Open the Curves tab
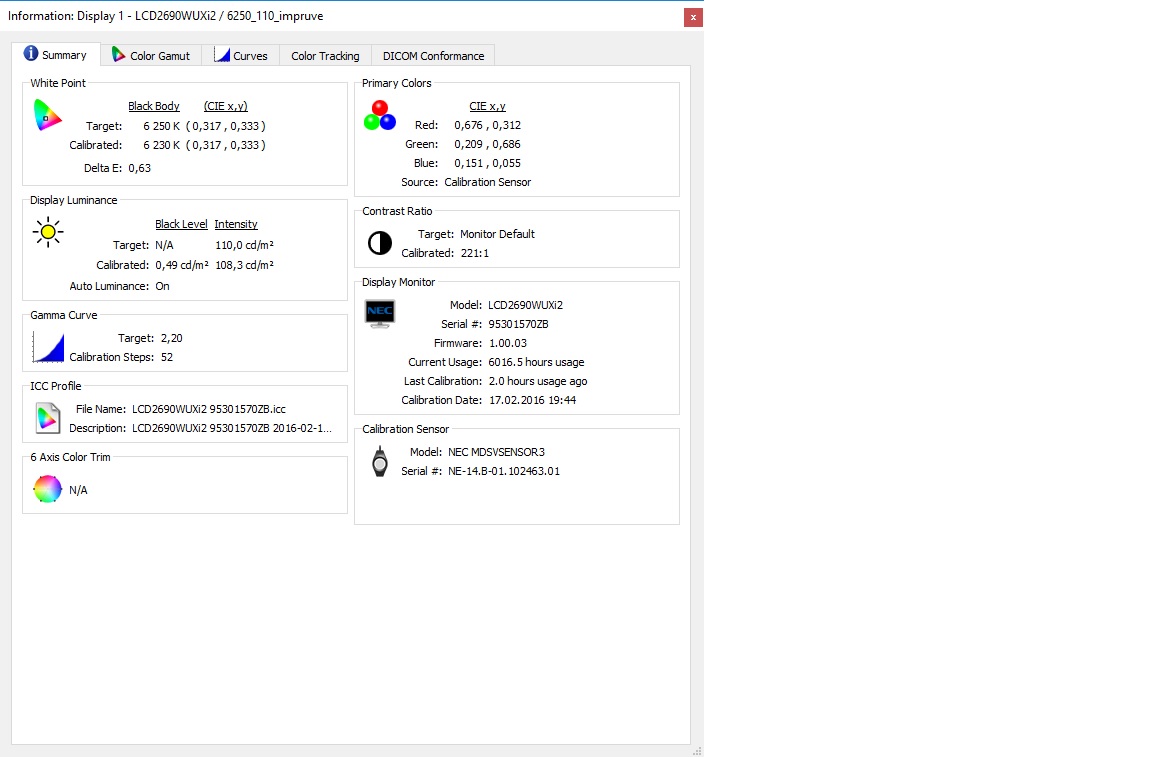Image resolution: width=1152 pixels, height=757 pixels. tap(241, 56)
